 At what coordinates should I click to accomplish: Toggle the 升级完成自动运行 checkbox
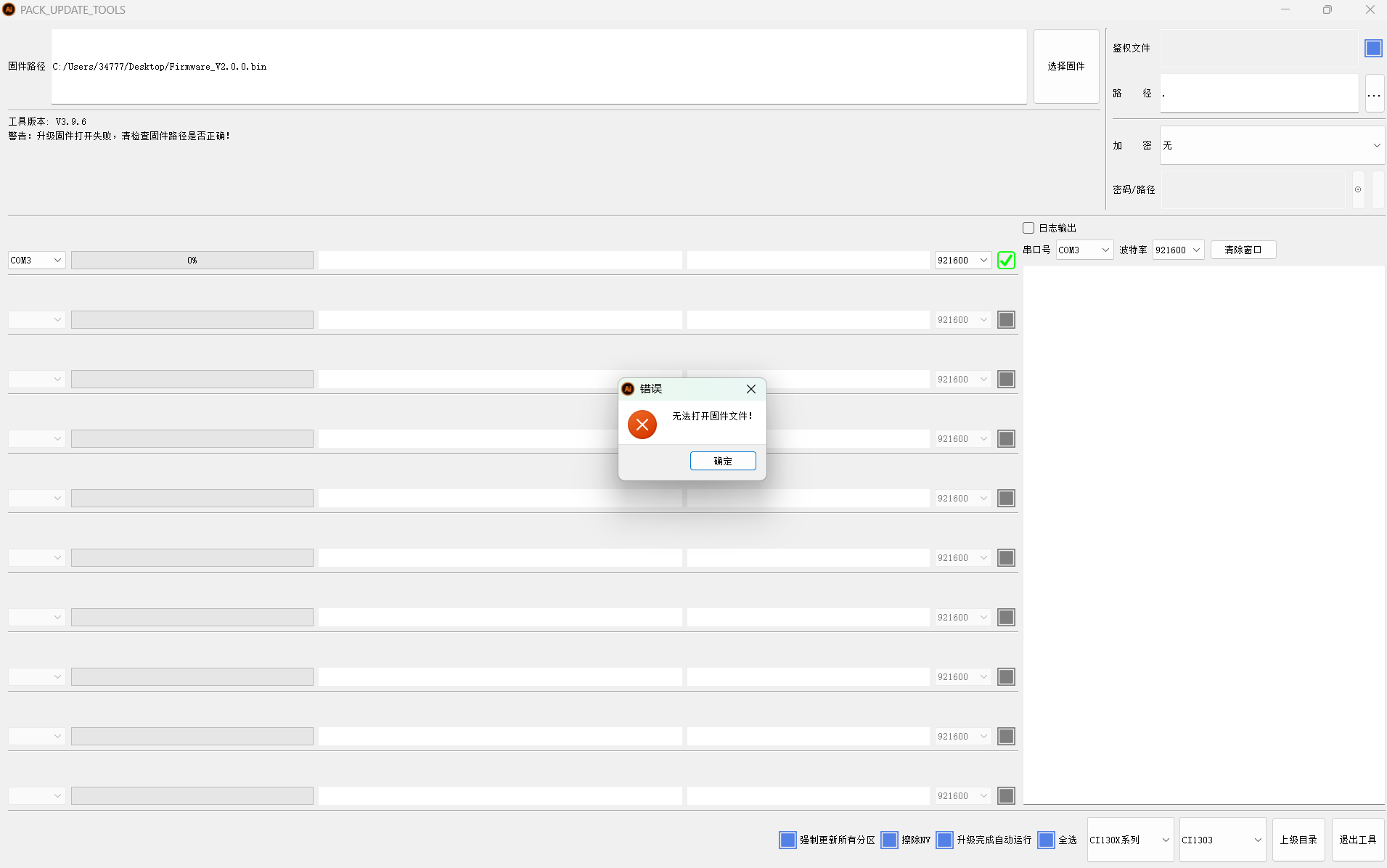point(944,840)
